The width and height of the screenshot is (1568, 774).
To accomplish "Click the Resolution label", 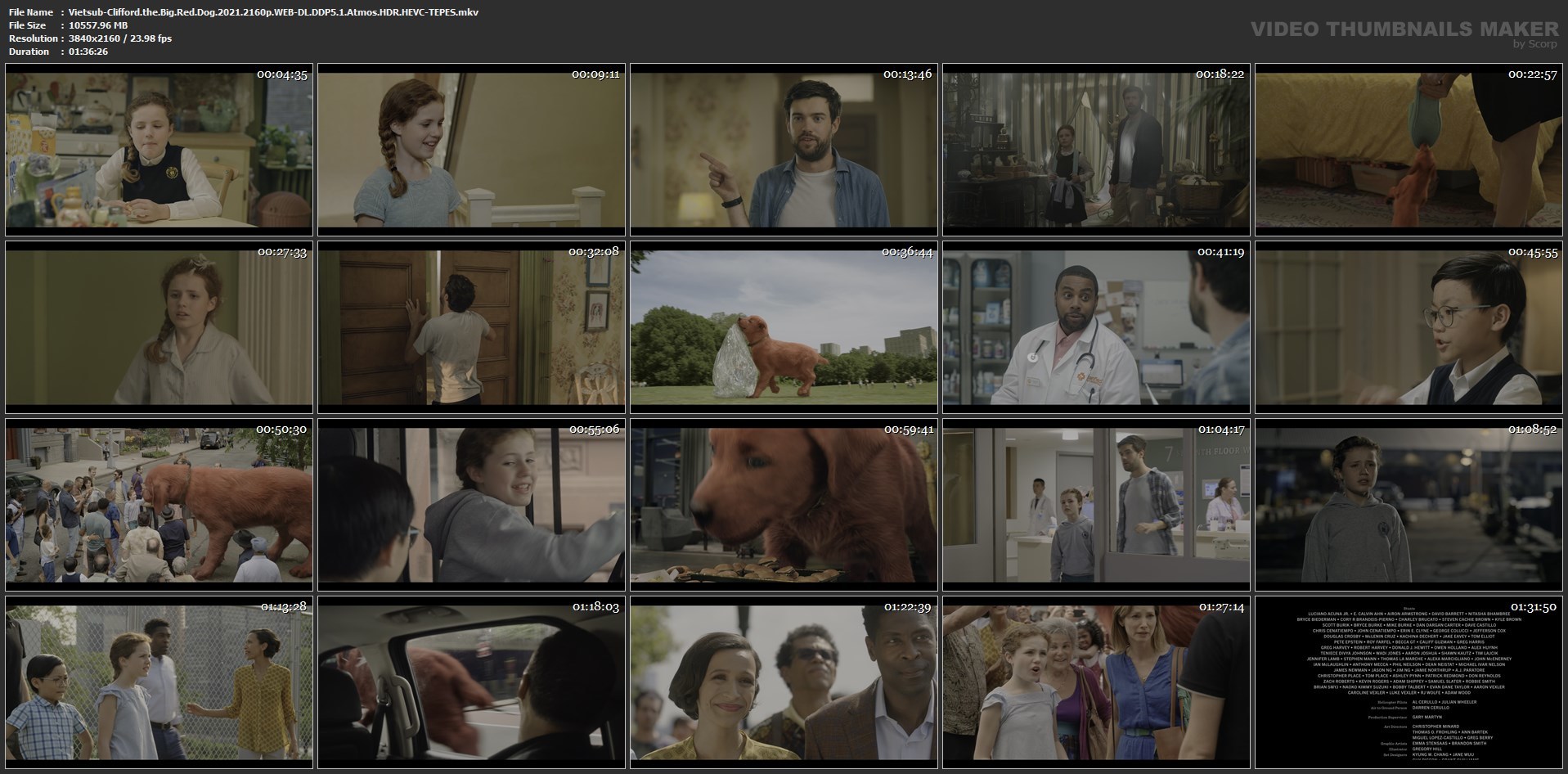I will point(33,38).
